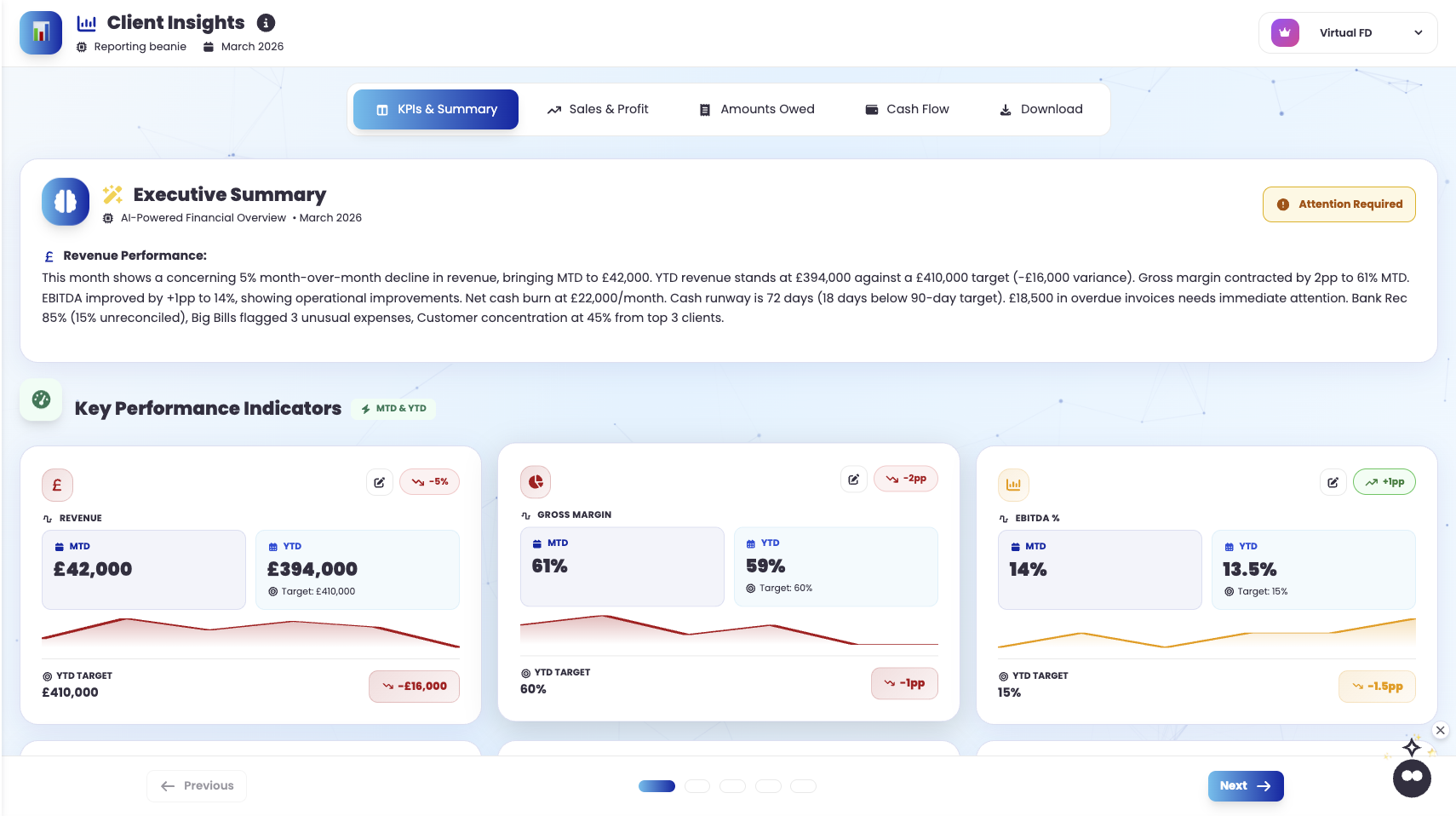Screen dimensions: 1456x816
Task: Click the pound icon on Revenue card
Action: [57, 486]
